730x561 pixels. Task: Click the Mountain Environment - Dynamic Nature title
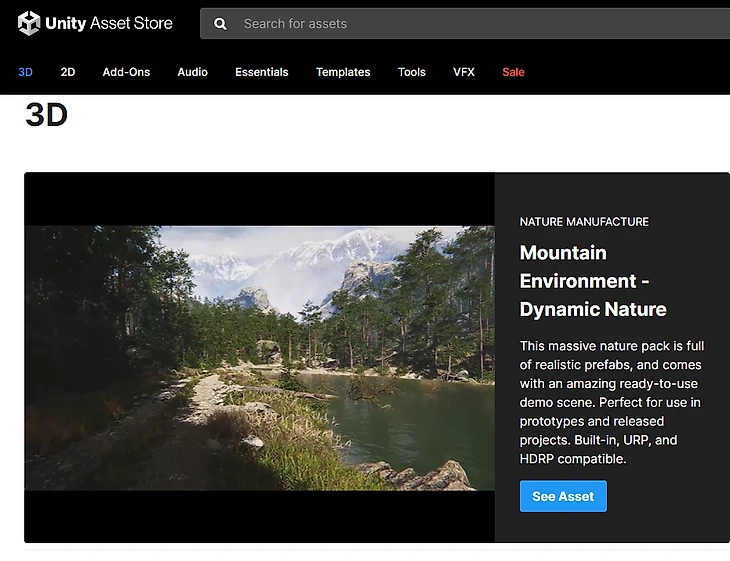593,281
